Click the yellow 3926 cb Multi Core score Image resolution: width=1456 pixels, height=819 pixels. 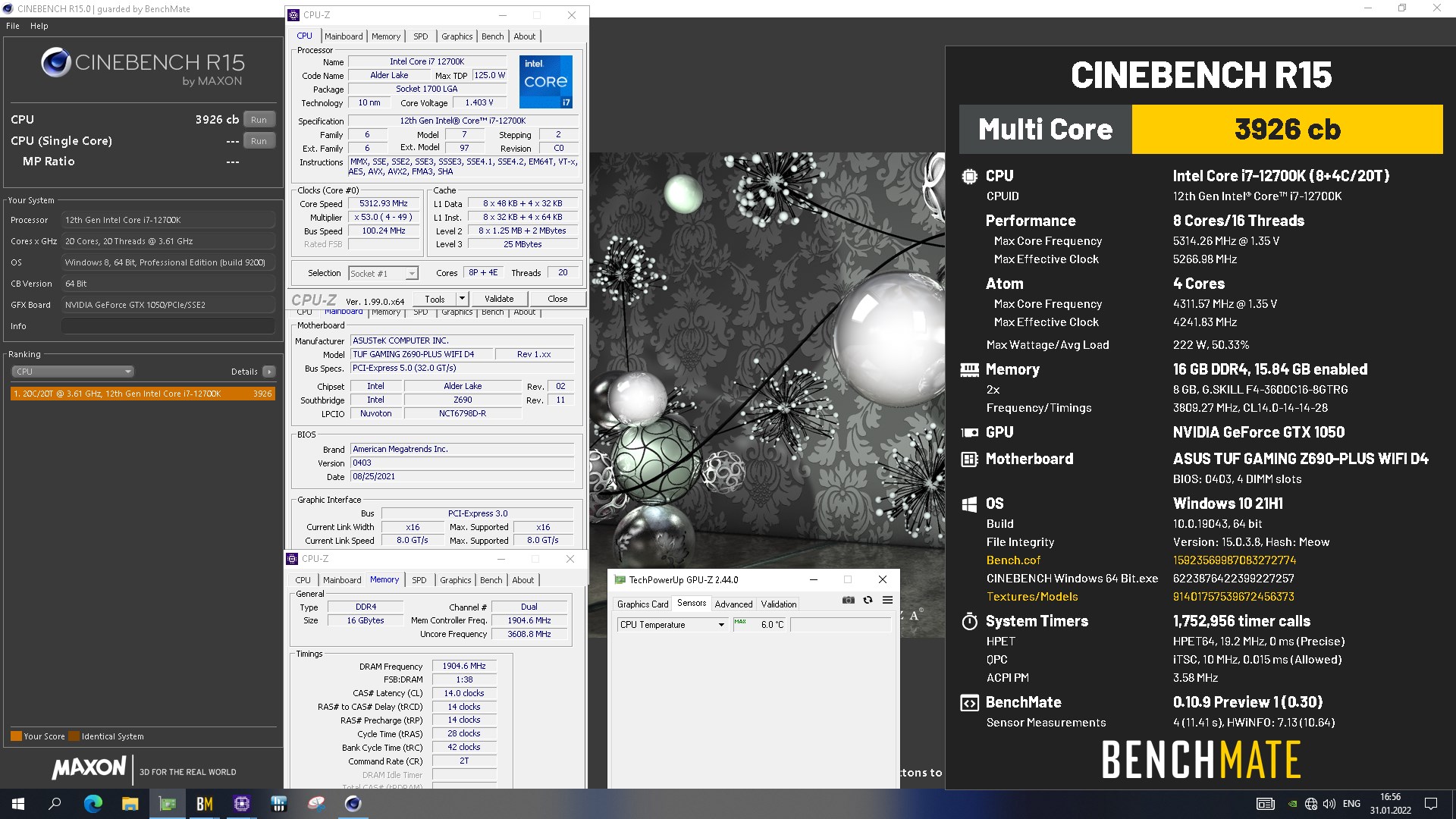tap(1287, 130)
